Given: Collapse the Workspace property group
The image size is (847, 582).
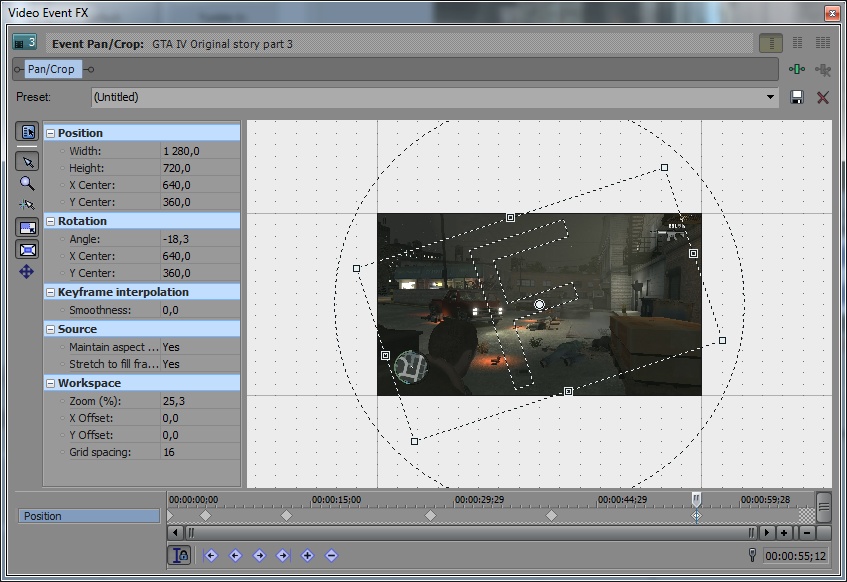Looking at the screenshot, I should tap(50, 383).
